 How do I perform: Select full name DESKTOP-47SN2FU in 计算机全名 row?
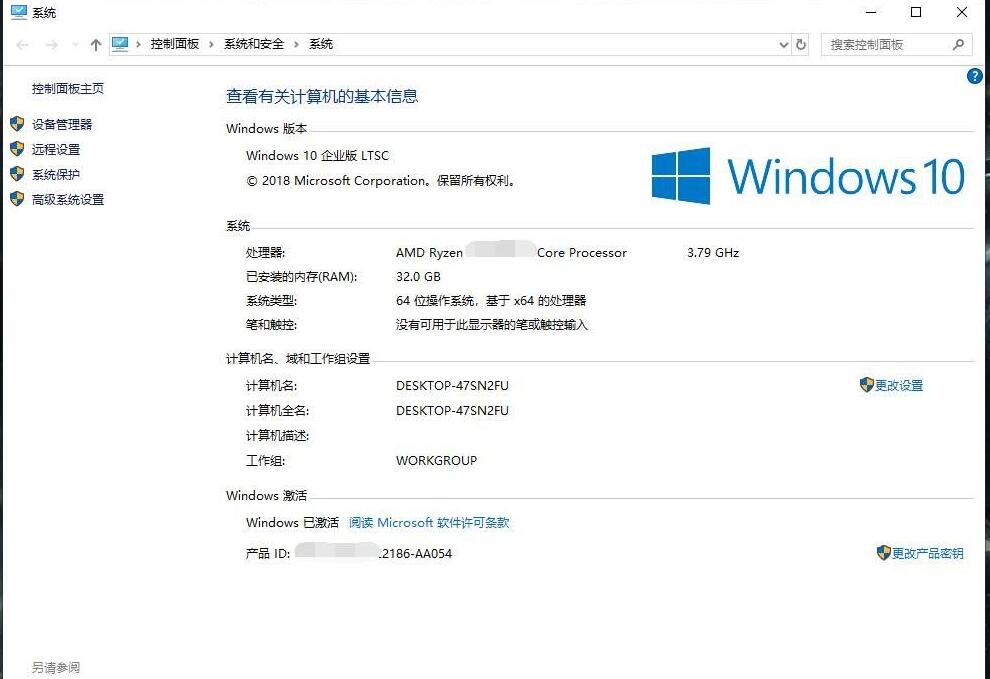[x=452, y=411]
